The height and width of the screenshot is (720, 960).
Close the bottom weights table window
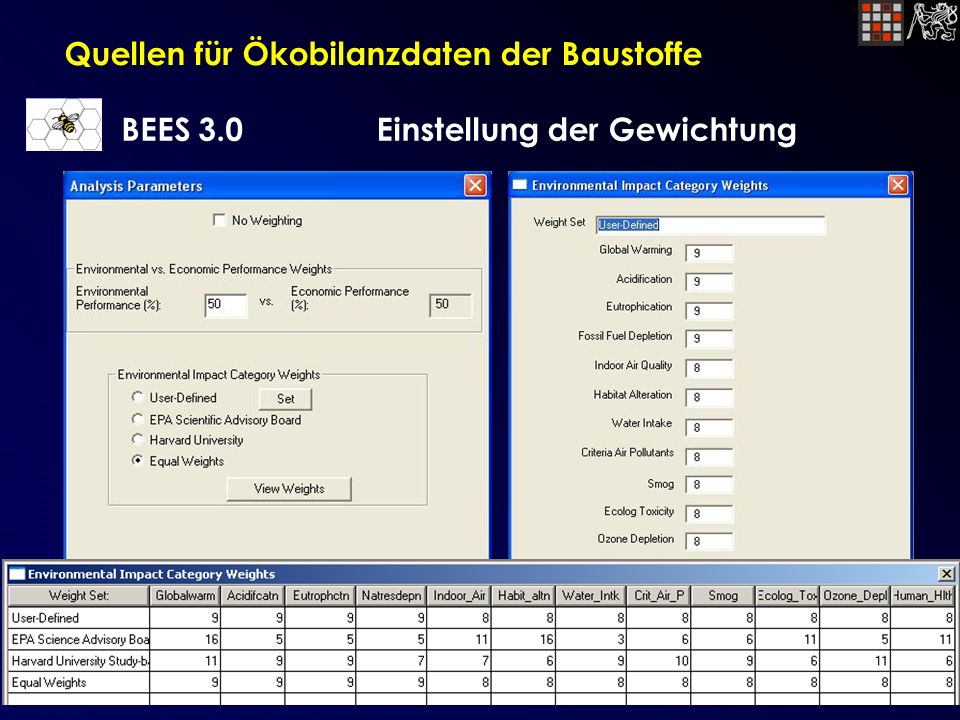click(946, 574)
